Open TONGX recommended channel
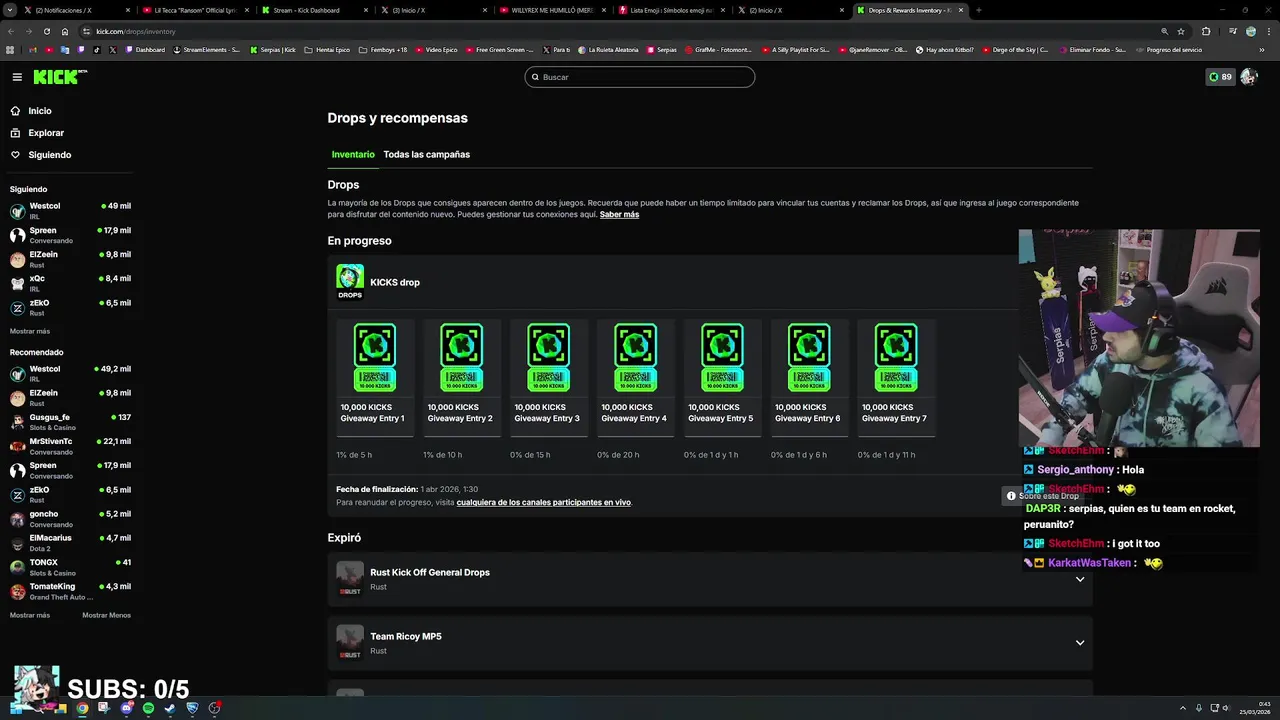The height and width of the screenshot is (720, 1280). pyautogui.click(x=70, y=567)
